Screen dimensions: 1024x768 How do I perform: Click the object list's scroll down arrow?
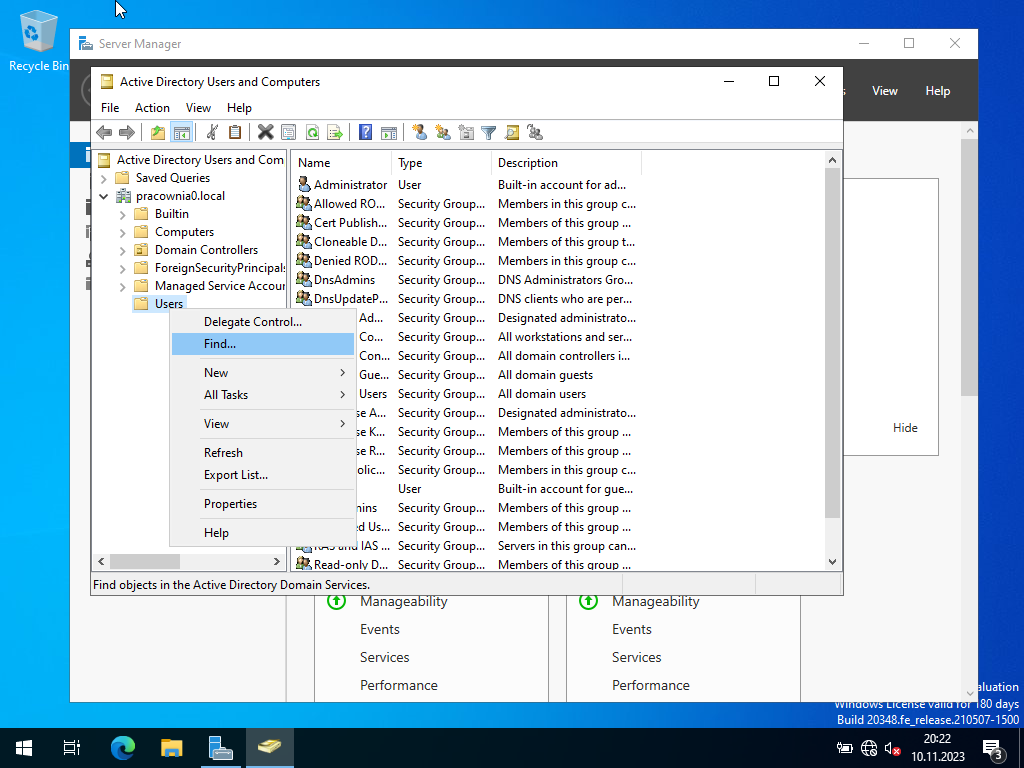(x=832, y=562)
